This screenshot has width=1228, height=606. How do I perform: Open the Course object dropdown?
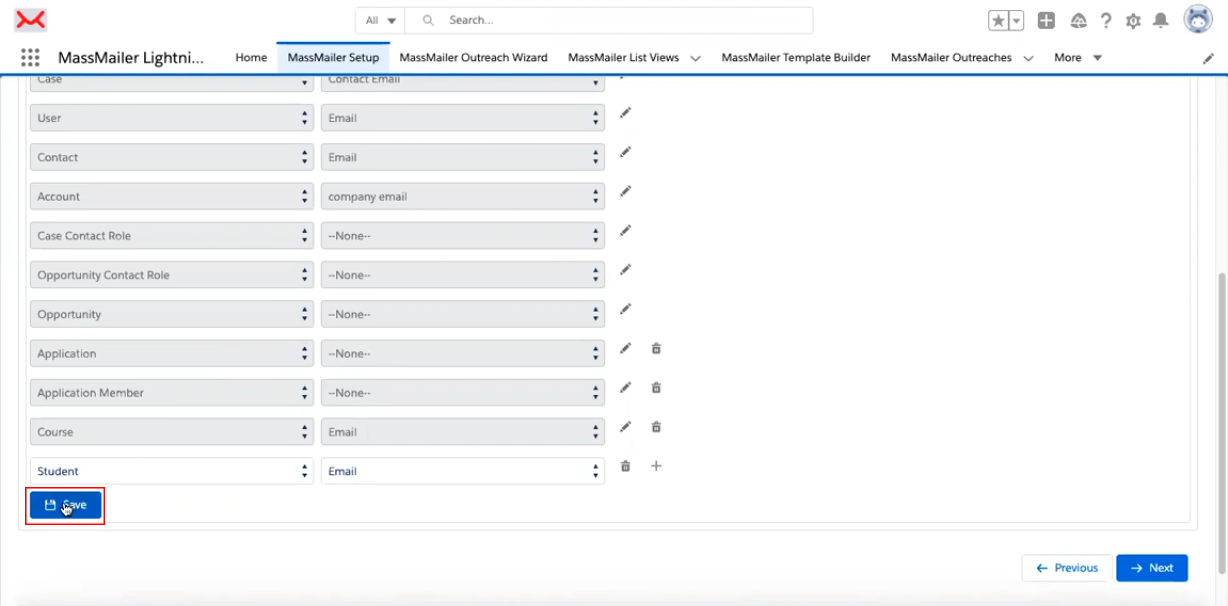pos(172,432)
